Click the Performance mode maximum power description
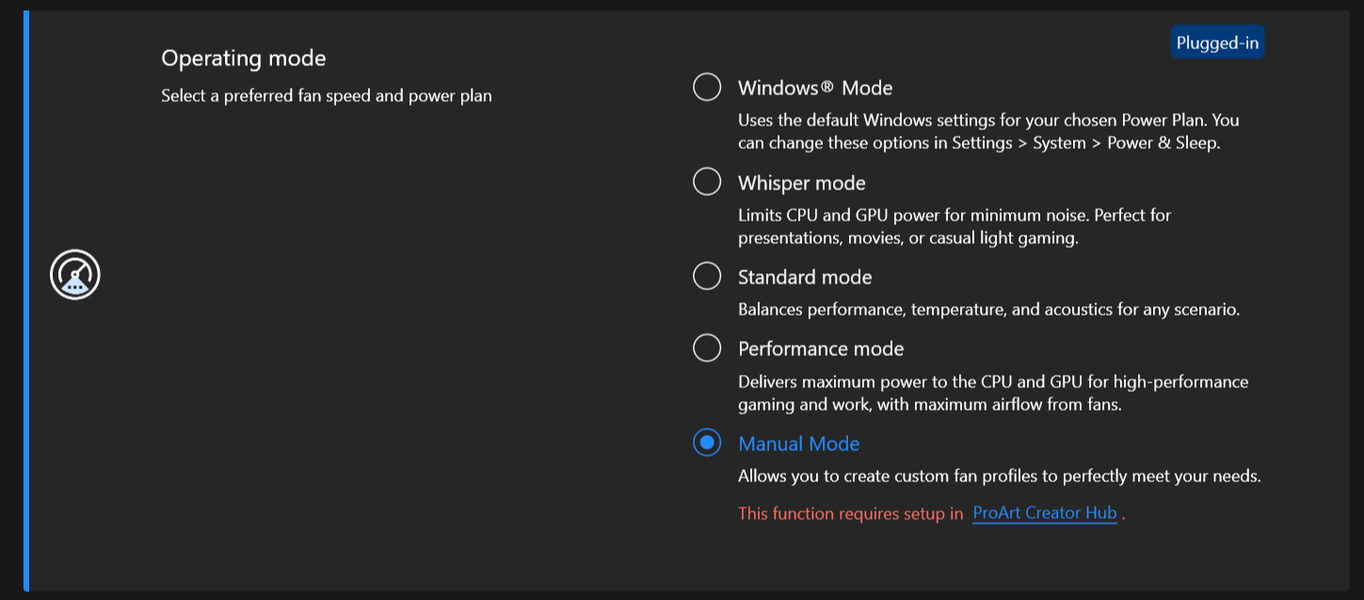 (x=993, y=393)
